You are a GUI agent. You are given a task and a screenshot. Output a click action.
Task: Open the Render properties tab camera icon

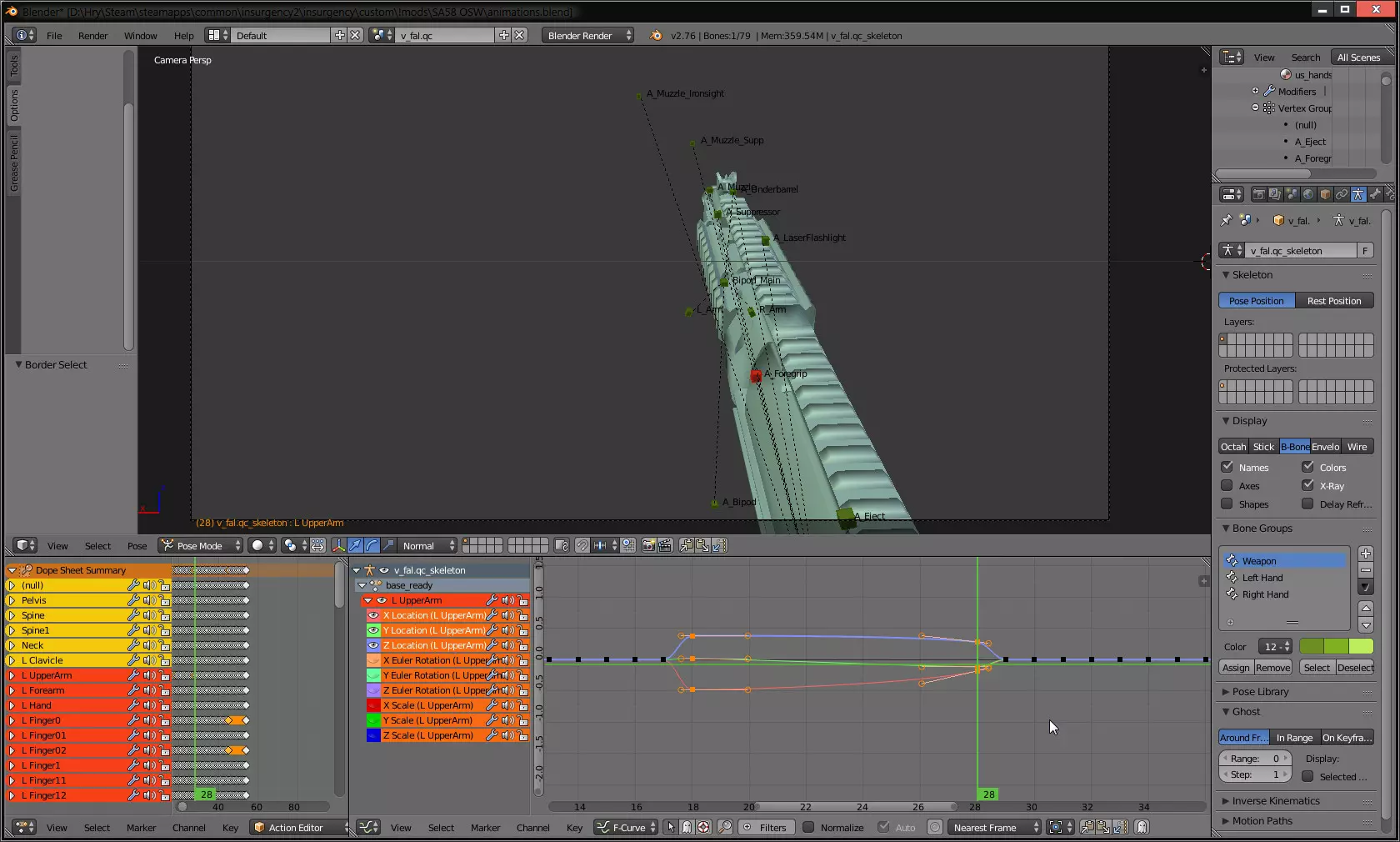click(x=1258, y=194)
